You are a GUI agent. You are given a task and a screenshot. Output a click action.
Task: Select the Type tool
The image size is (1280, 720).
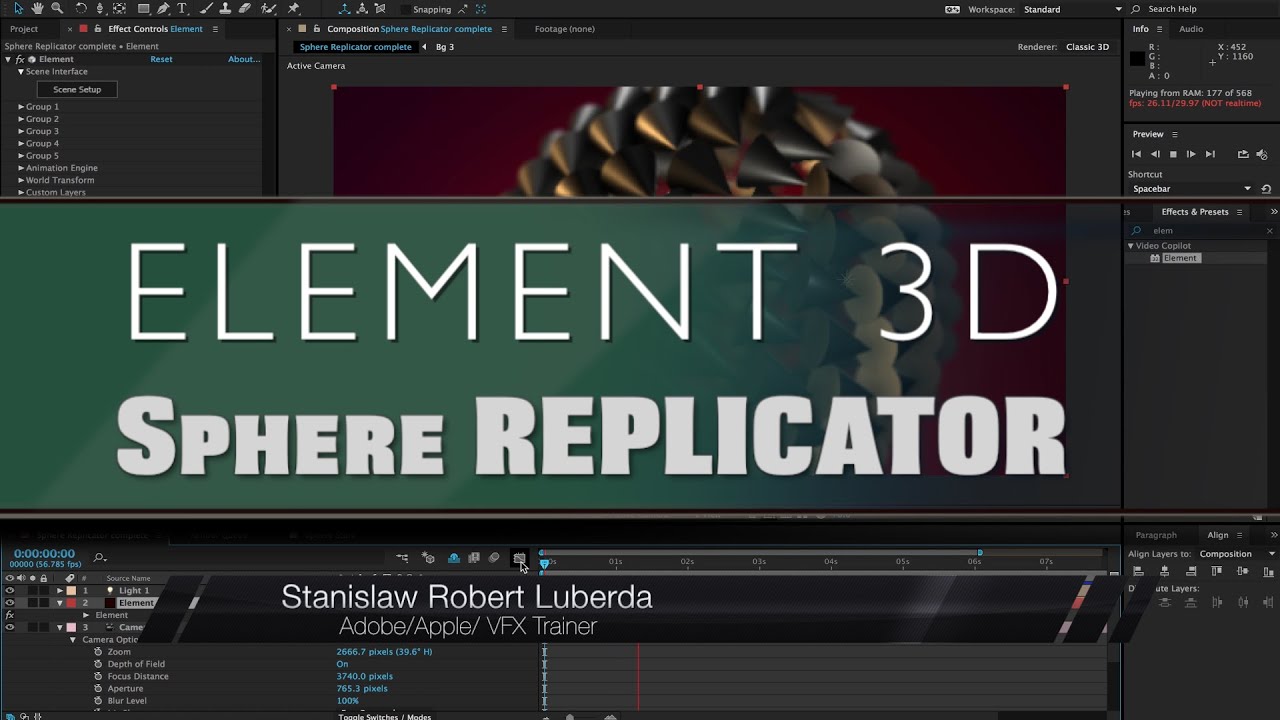pos(183,9)
